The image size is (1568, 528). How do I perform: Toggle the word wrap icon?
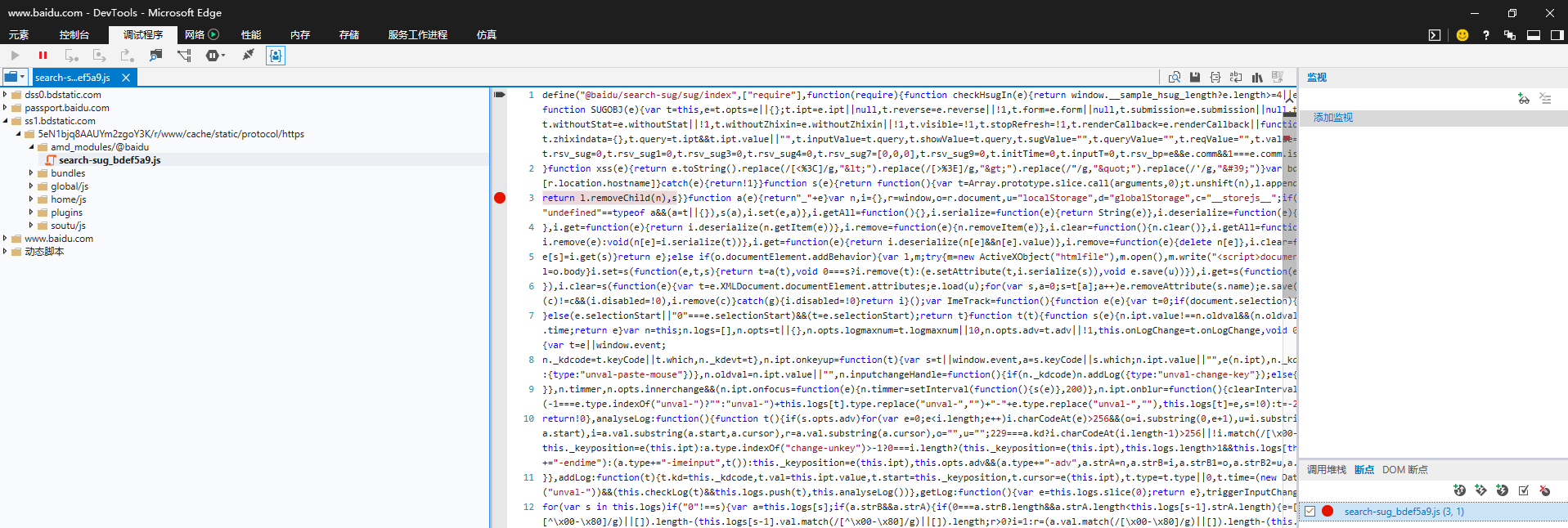pos(1236,77)
